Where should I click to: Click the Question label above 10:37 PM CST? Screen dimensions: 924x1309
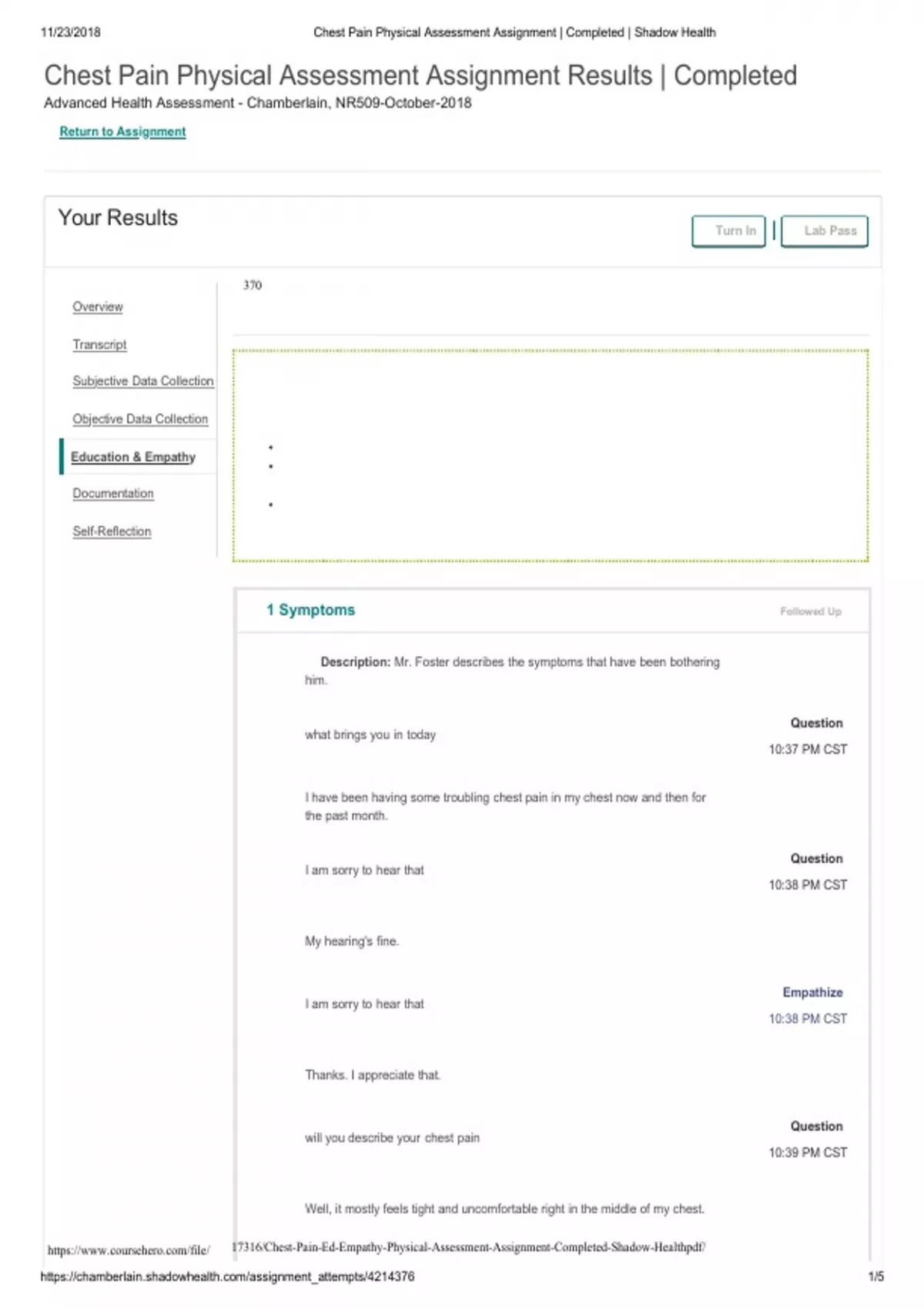click(816, 723)
